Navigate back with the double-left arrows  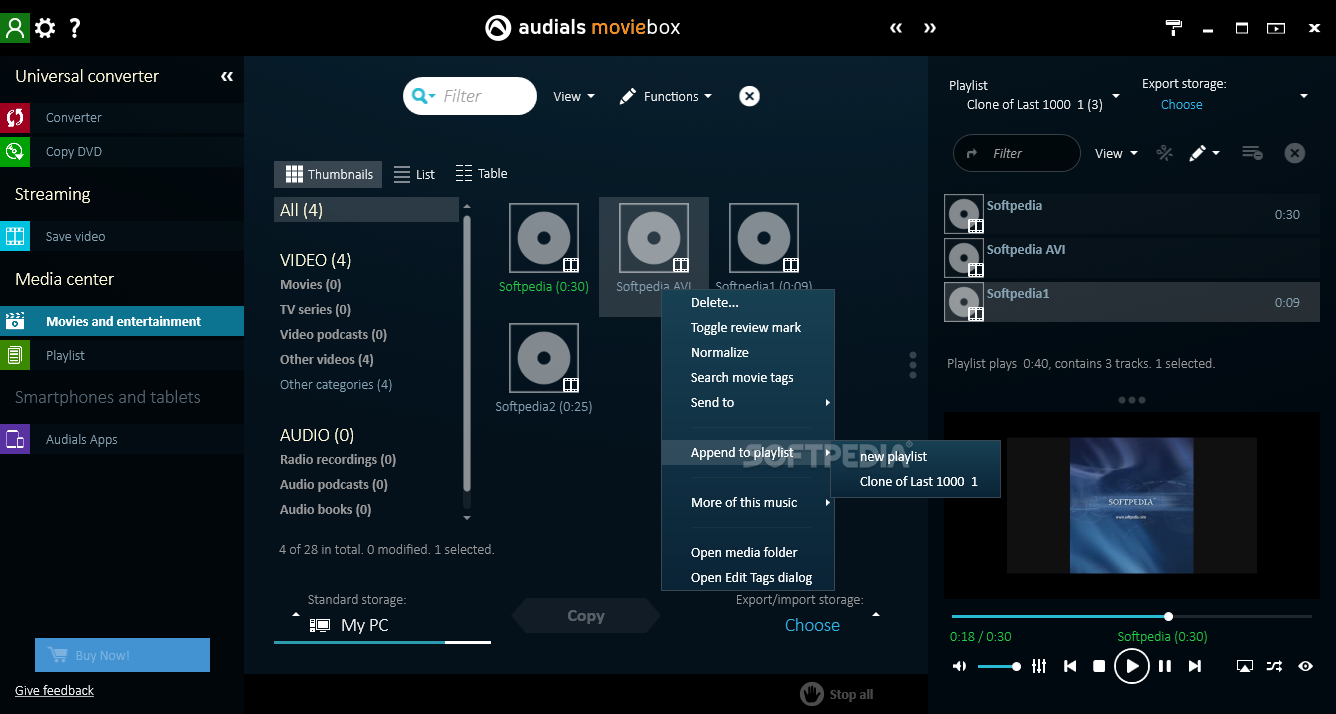(897, 28)
